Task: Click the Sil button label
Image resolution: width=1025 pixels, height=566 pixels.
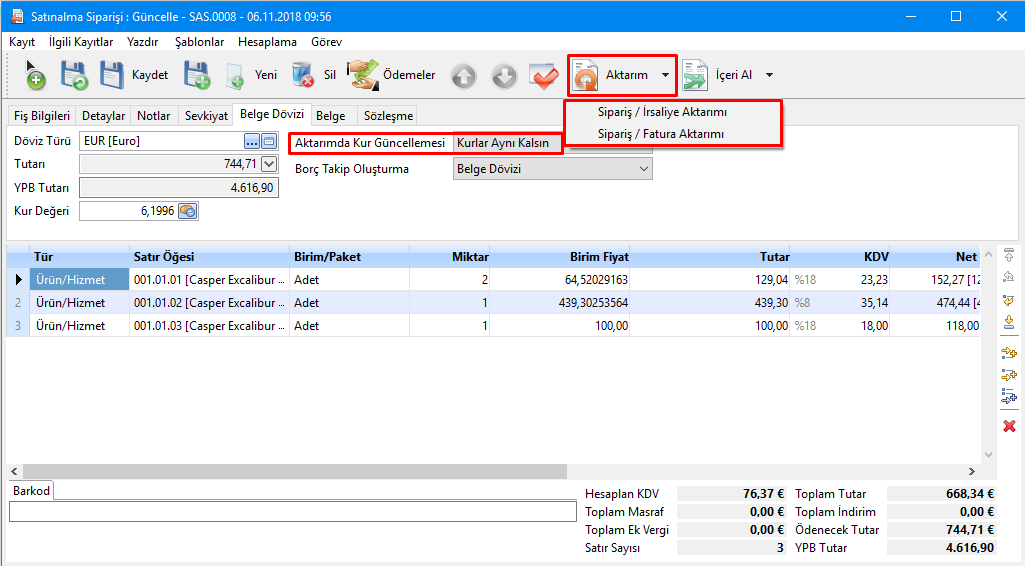Action: [x=329, y=75]
